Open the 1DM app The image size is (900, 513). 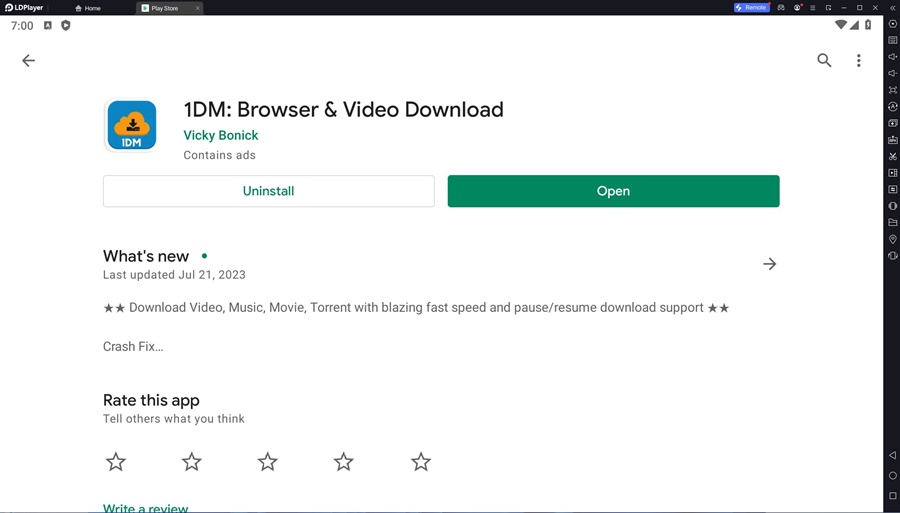point(614,191)
